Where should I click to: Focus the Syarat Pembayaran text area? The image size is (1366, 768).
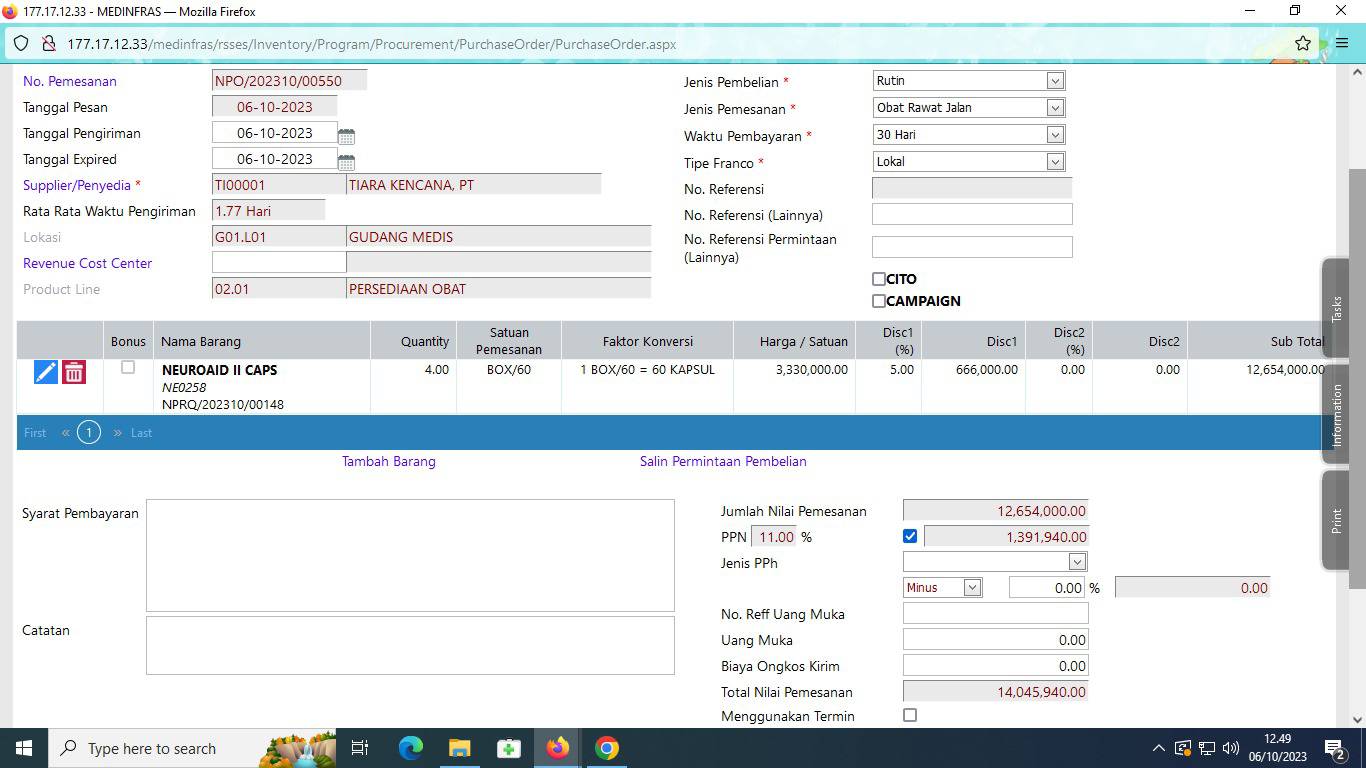click(x=410, y=555)
